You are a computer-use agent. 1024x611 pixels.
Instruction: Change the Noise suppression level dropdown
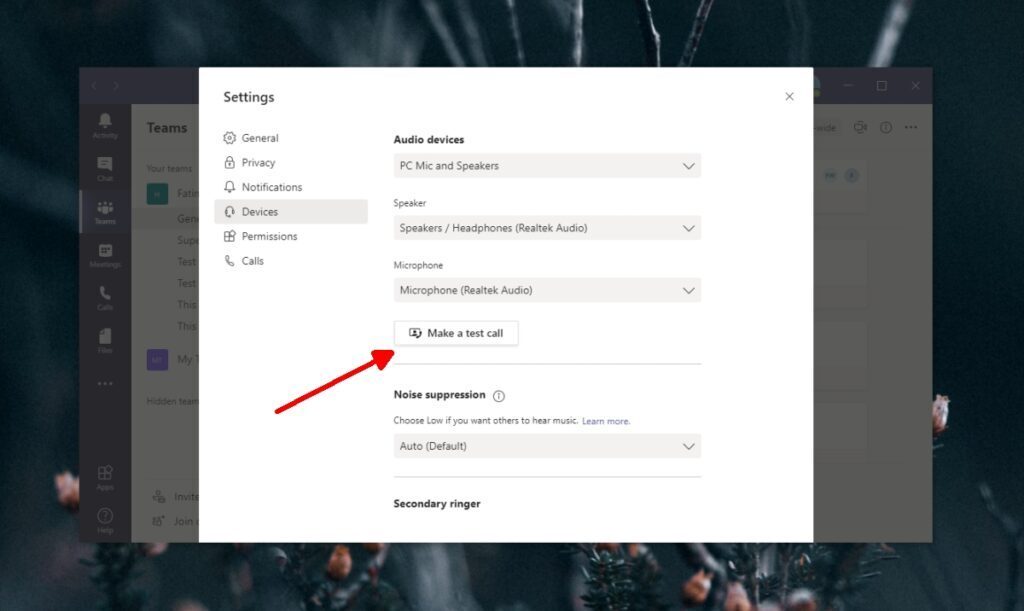pyautogui.click(x=547, y=446)
